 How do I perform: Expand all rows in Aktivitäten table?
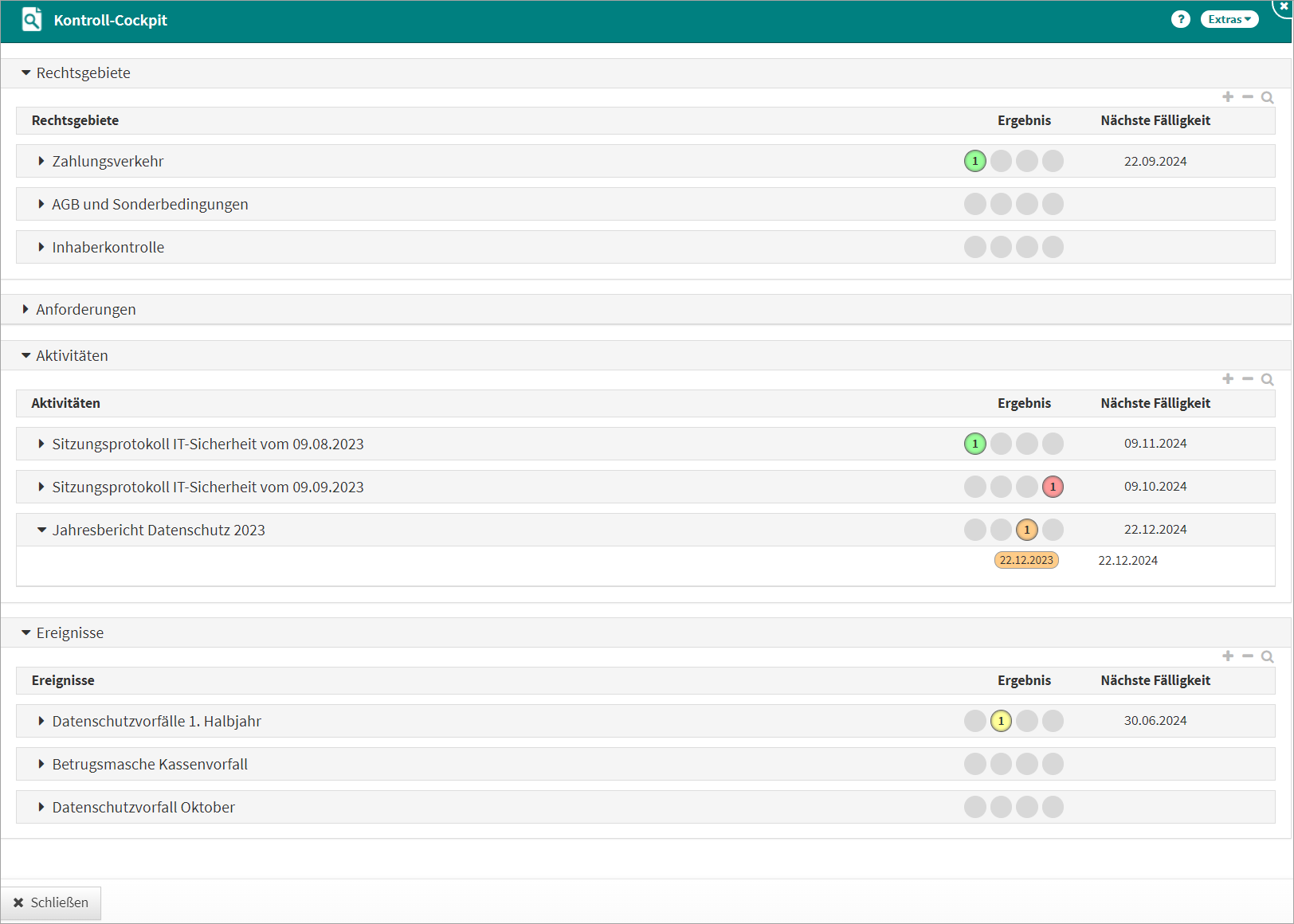(1228, 379)
